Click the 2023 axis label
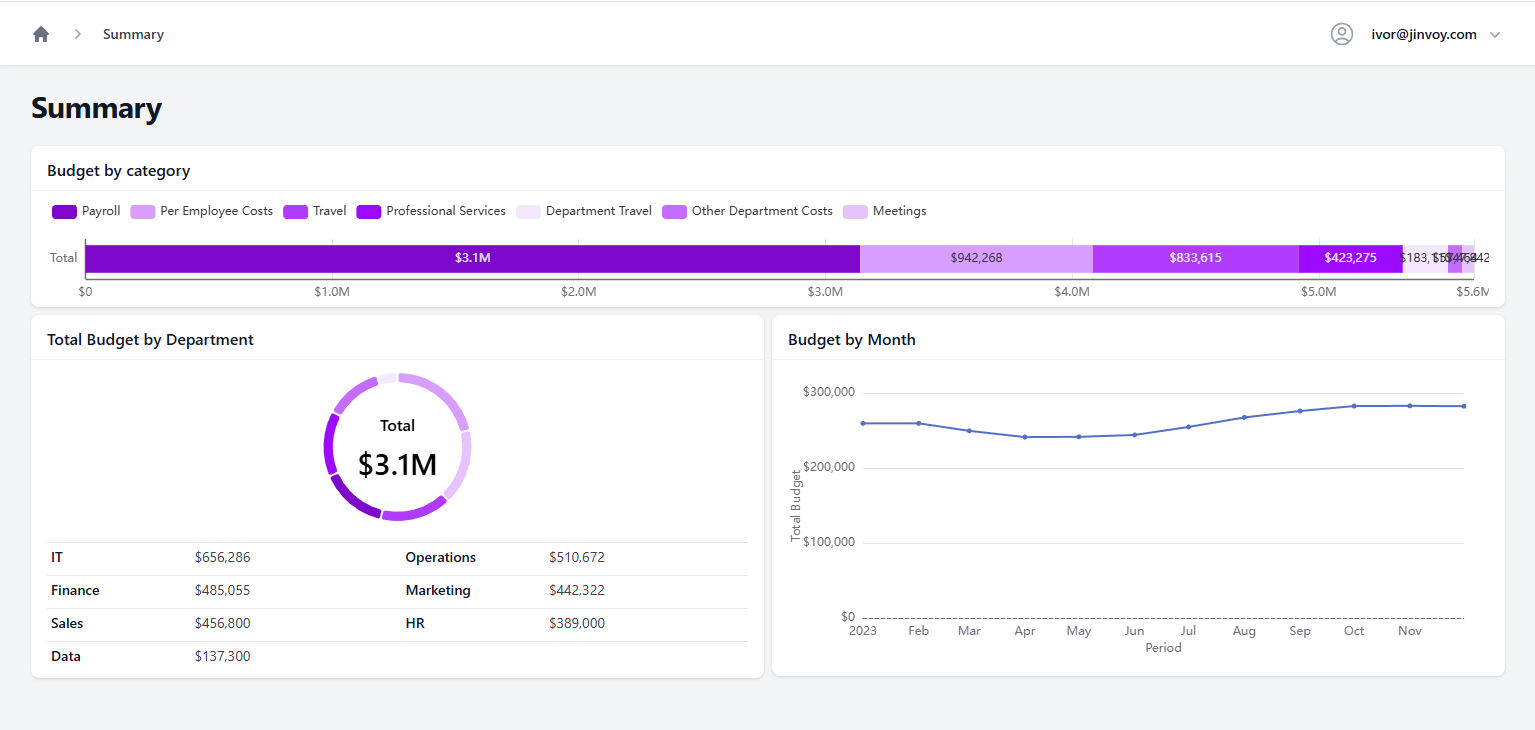 pos(862,631)
